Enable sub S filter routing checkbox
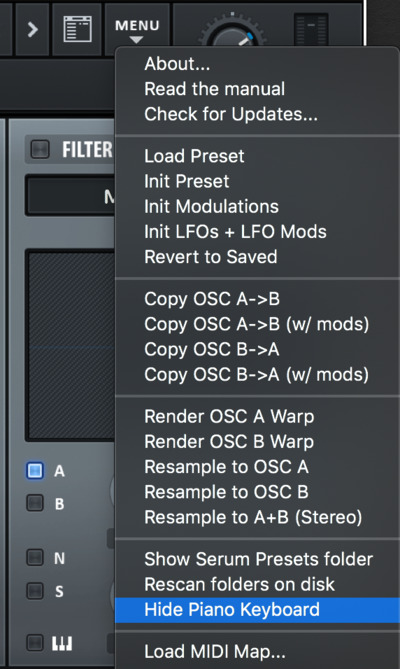This screenshot has height=669, width=400. (x=35, y=590)
